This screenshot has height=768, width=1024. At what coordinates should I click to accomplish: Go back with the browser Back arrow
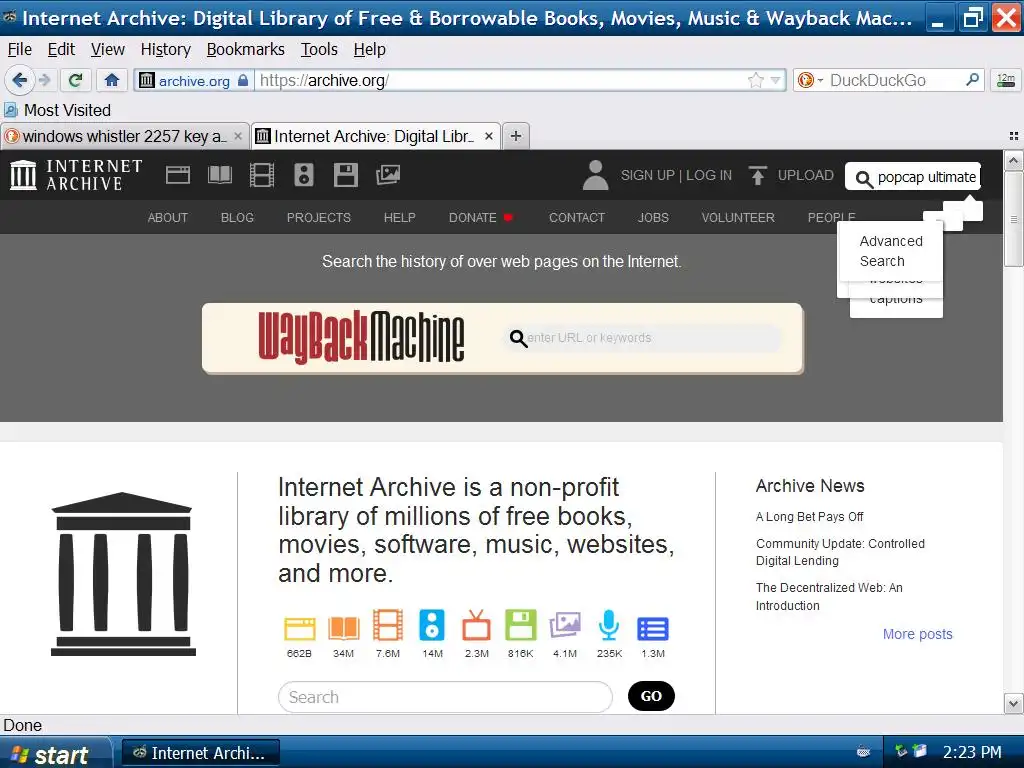click(x=19, y=80)
